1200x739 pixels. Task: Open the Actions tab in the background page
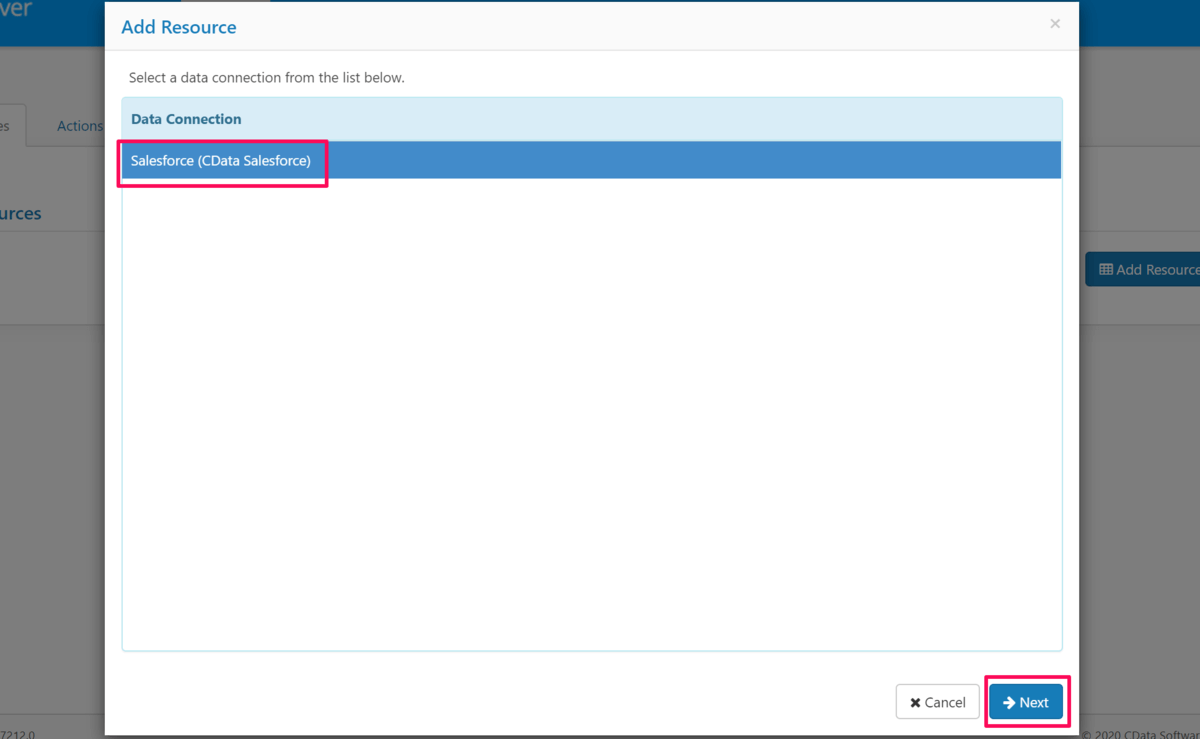(79, 126)
